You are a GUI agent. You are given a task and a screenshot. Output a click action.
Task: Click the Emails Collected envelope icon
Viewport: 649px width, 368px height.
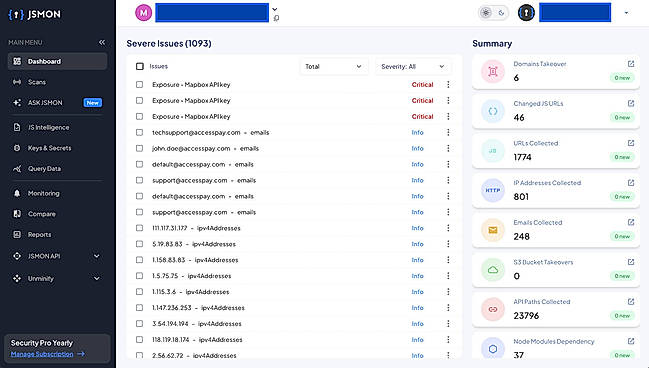click(493, 230)
